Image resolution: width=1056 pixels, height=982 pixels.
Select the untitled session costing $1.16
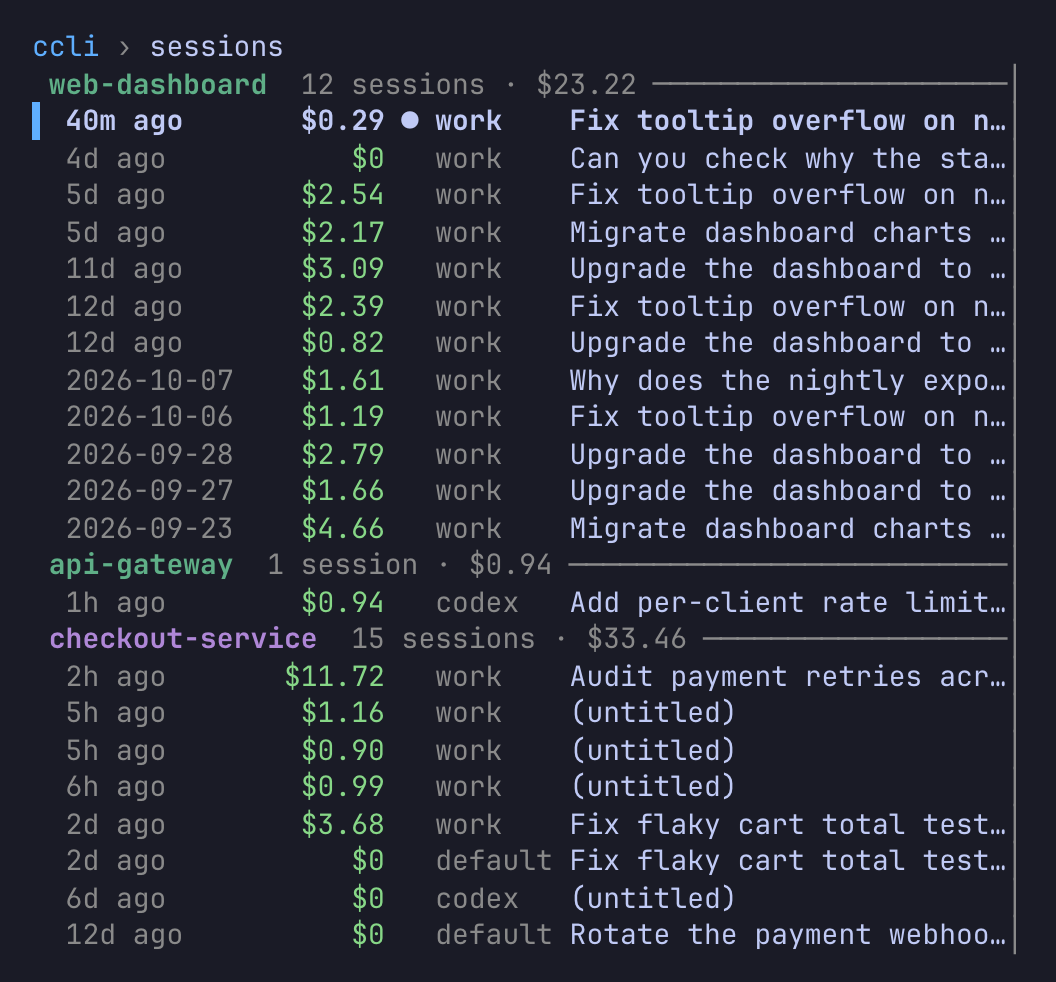[519, 713]
